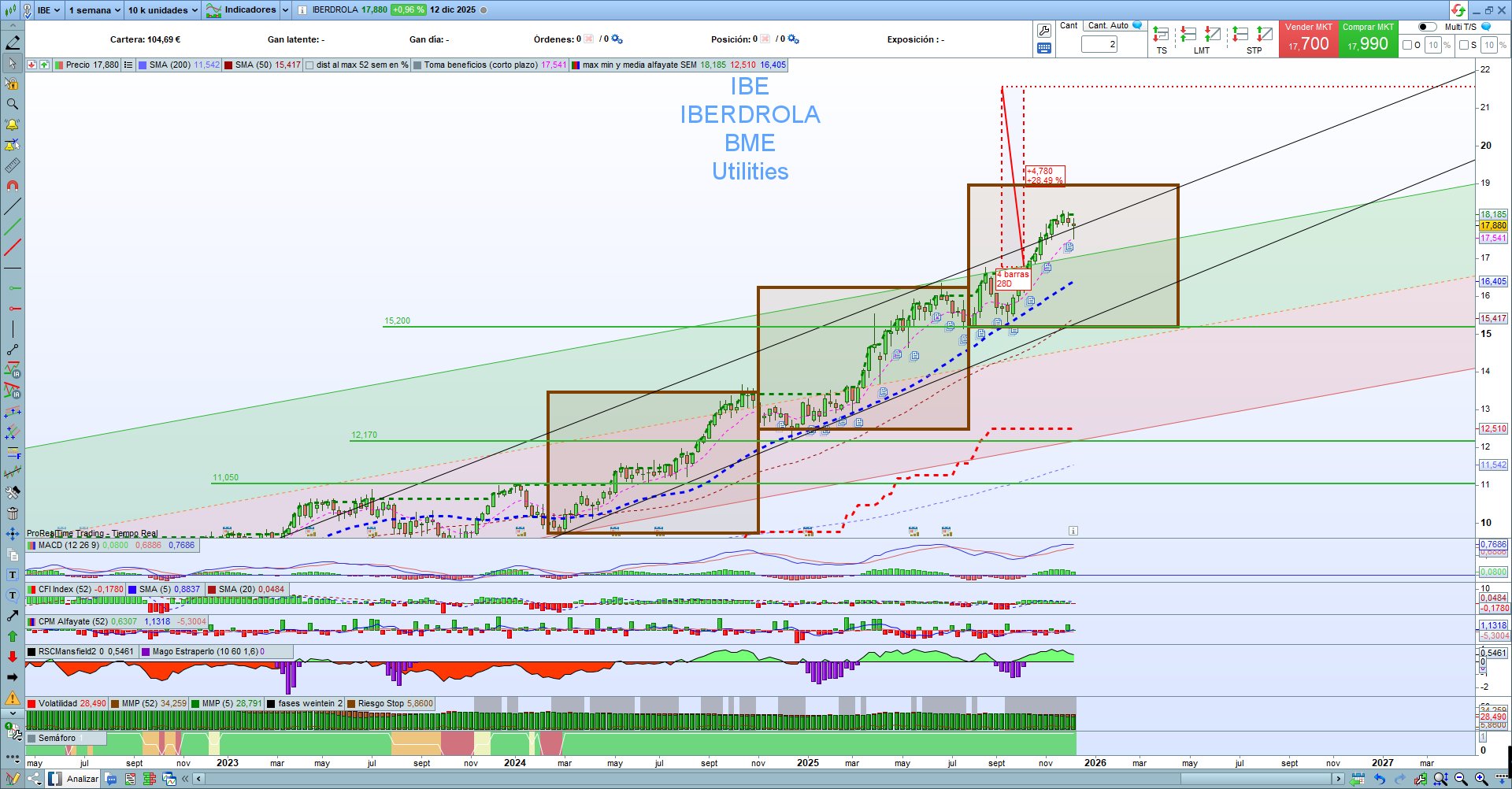Screen dimensions: 1512x789
Task: Click Vender MKT sell button
Action: pos(1308,39)
